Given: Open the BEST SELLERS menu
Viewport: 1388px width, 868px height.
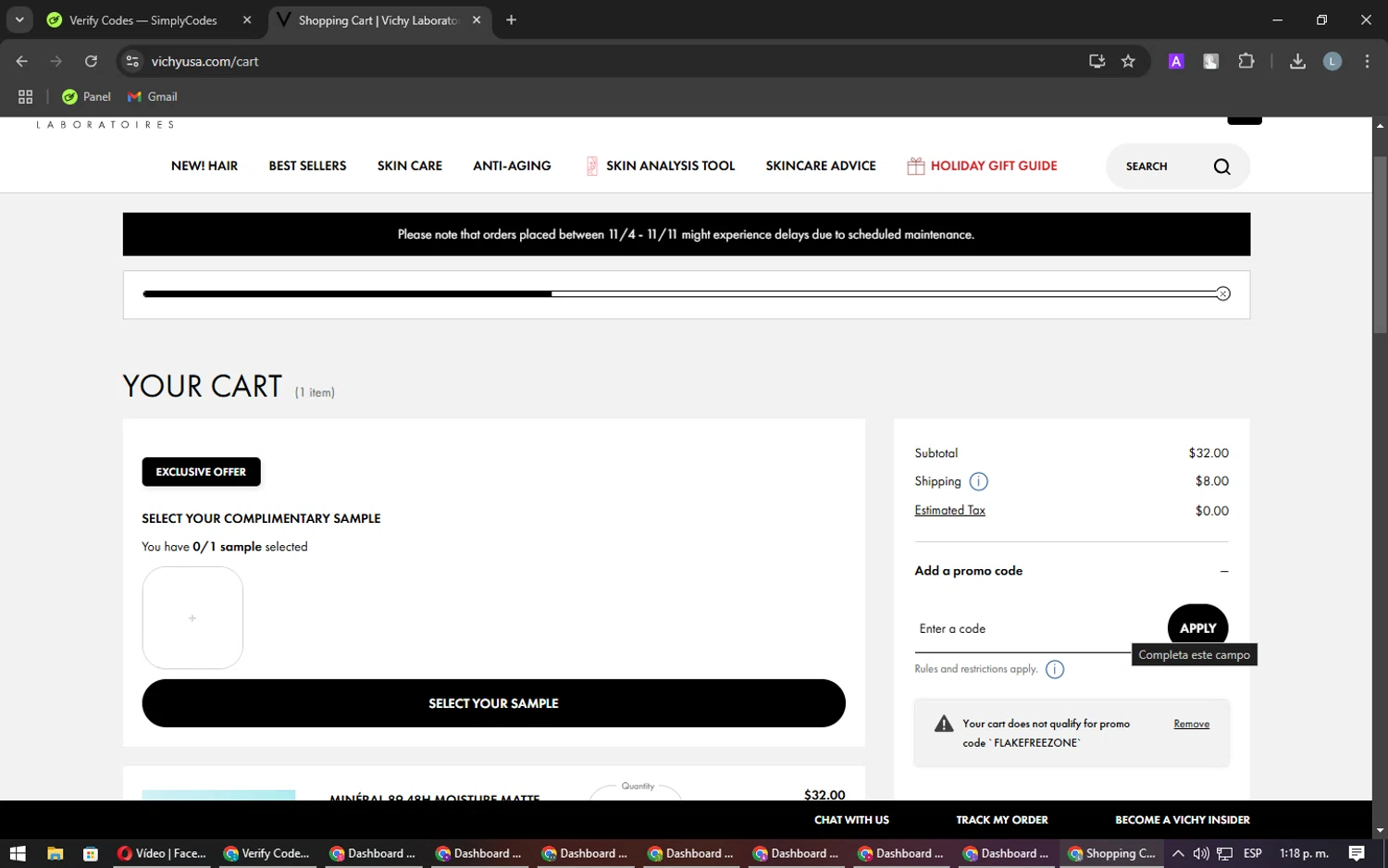Looking at the screenshot, I should pos(307,166).
